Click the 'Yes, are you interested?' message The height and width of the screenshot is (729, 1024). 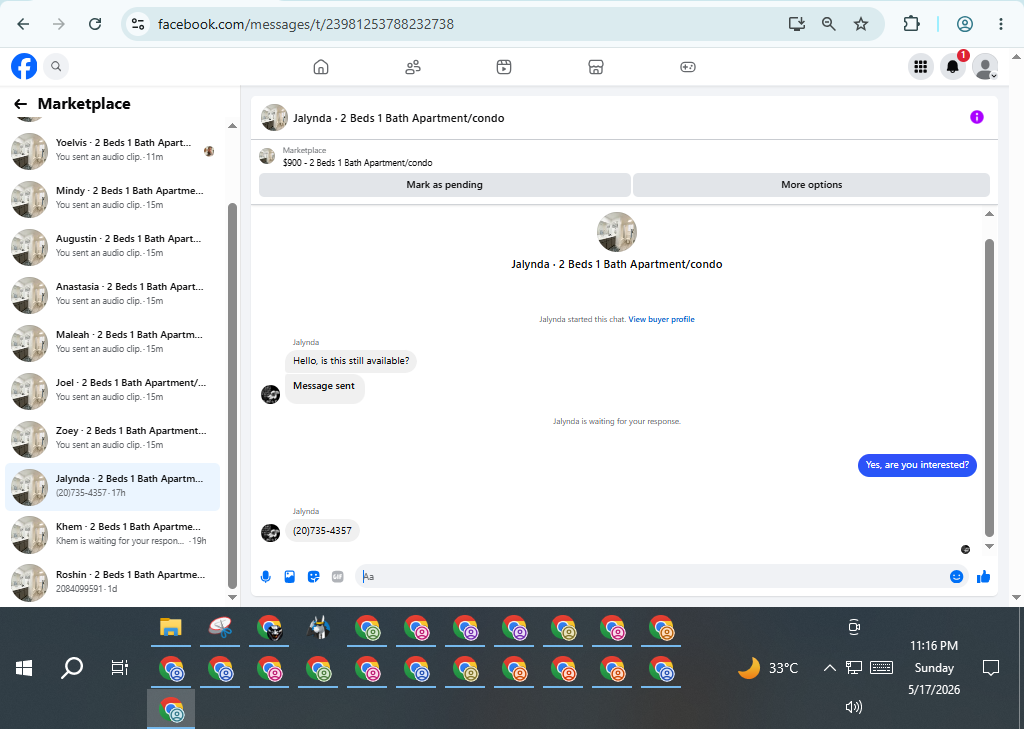[917, 465]
